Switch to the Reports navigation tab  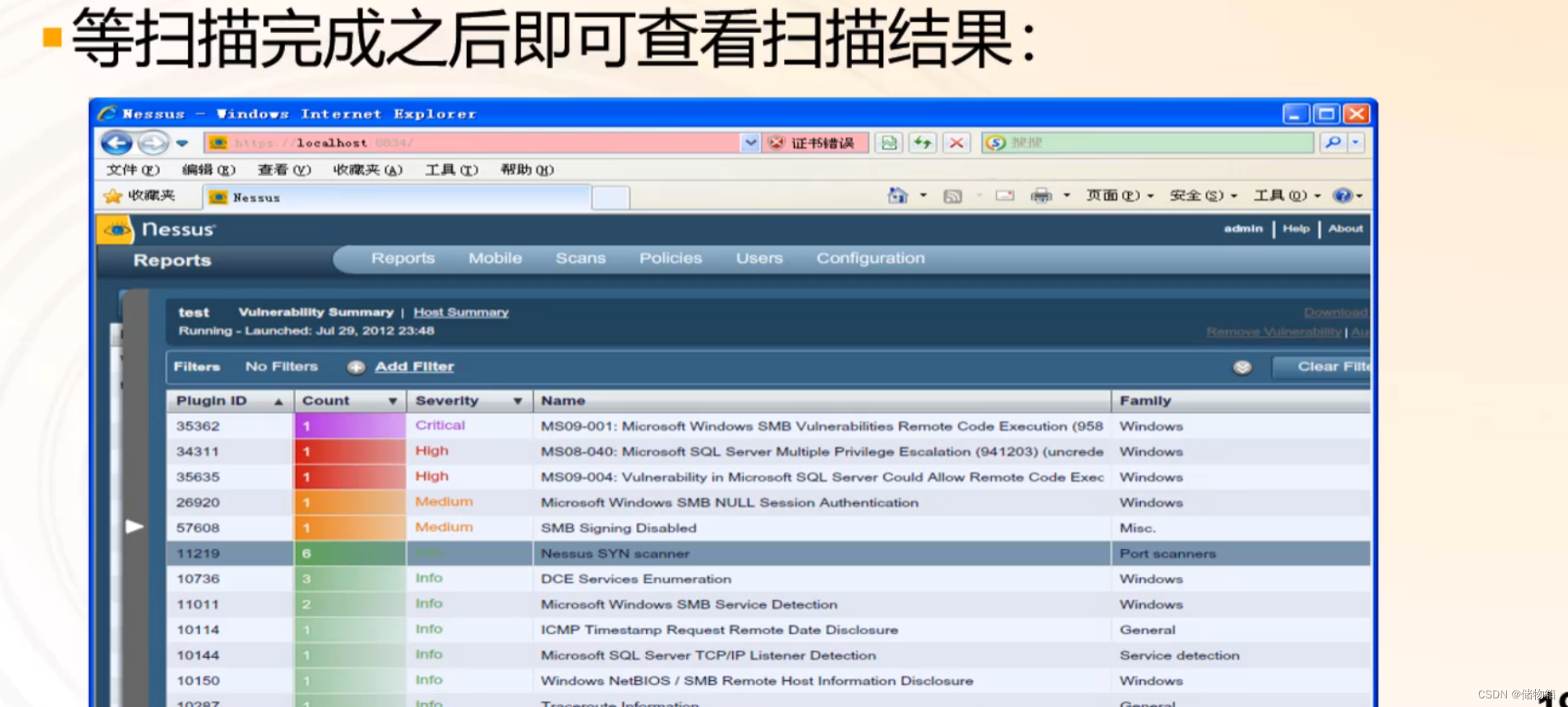pos(403,258)
